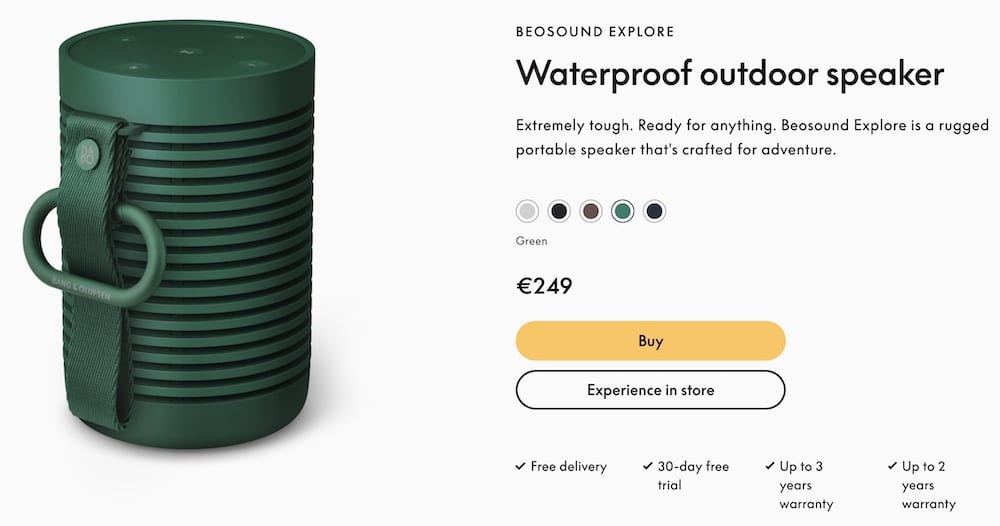Screen dimensions: 1000x526
Task: Click the checkmark before Up to 3 years warranty
Action: [770, 465]
